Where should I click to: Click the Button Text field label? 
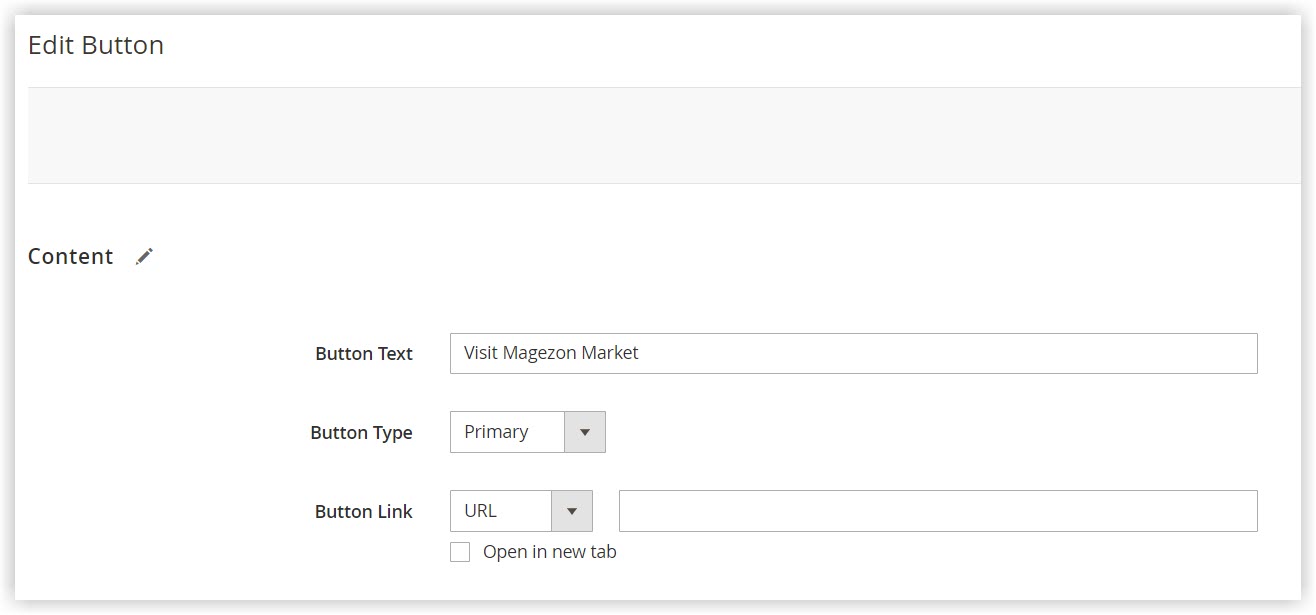pos(364,353)
